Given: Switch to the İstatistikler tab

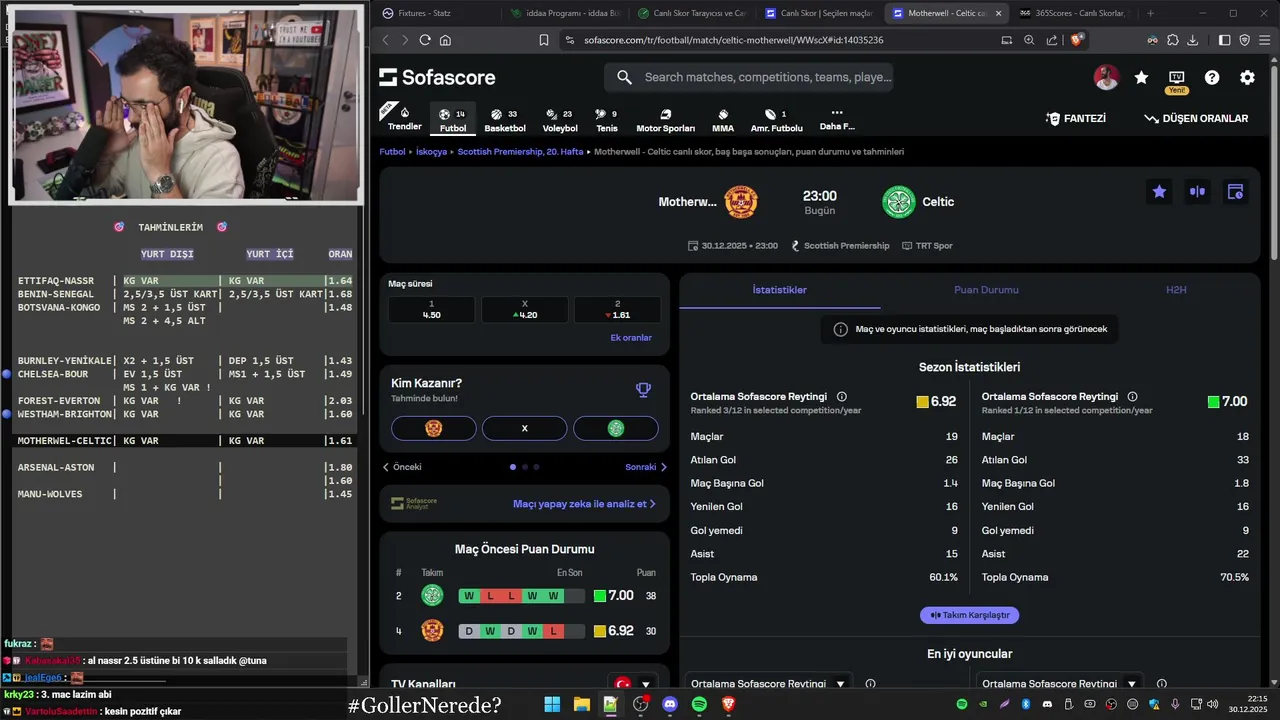Looking at the screenshot, I should 780,290.
